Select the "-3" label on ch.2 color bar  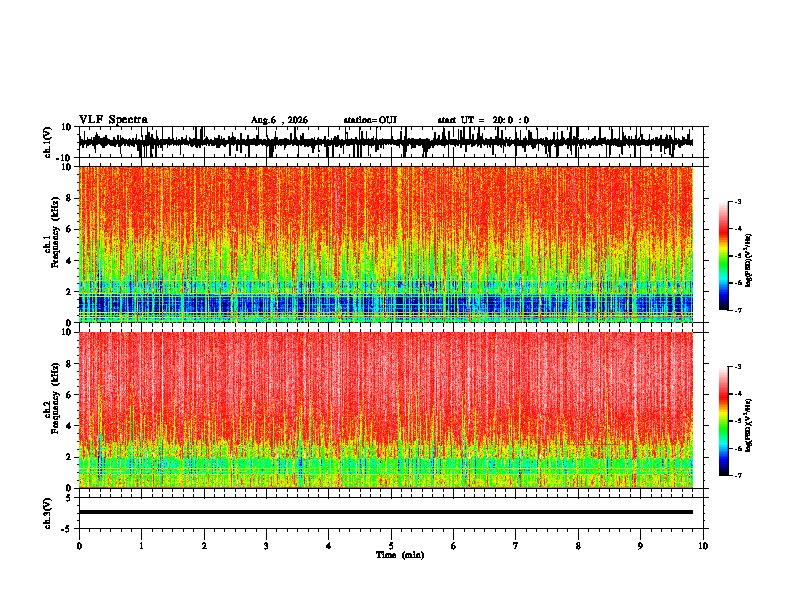(737, 367)
